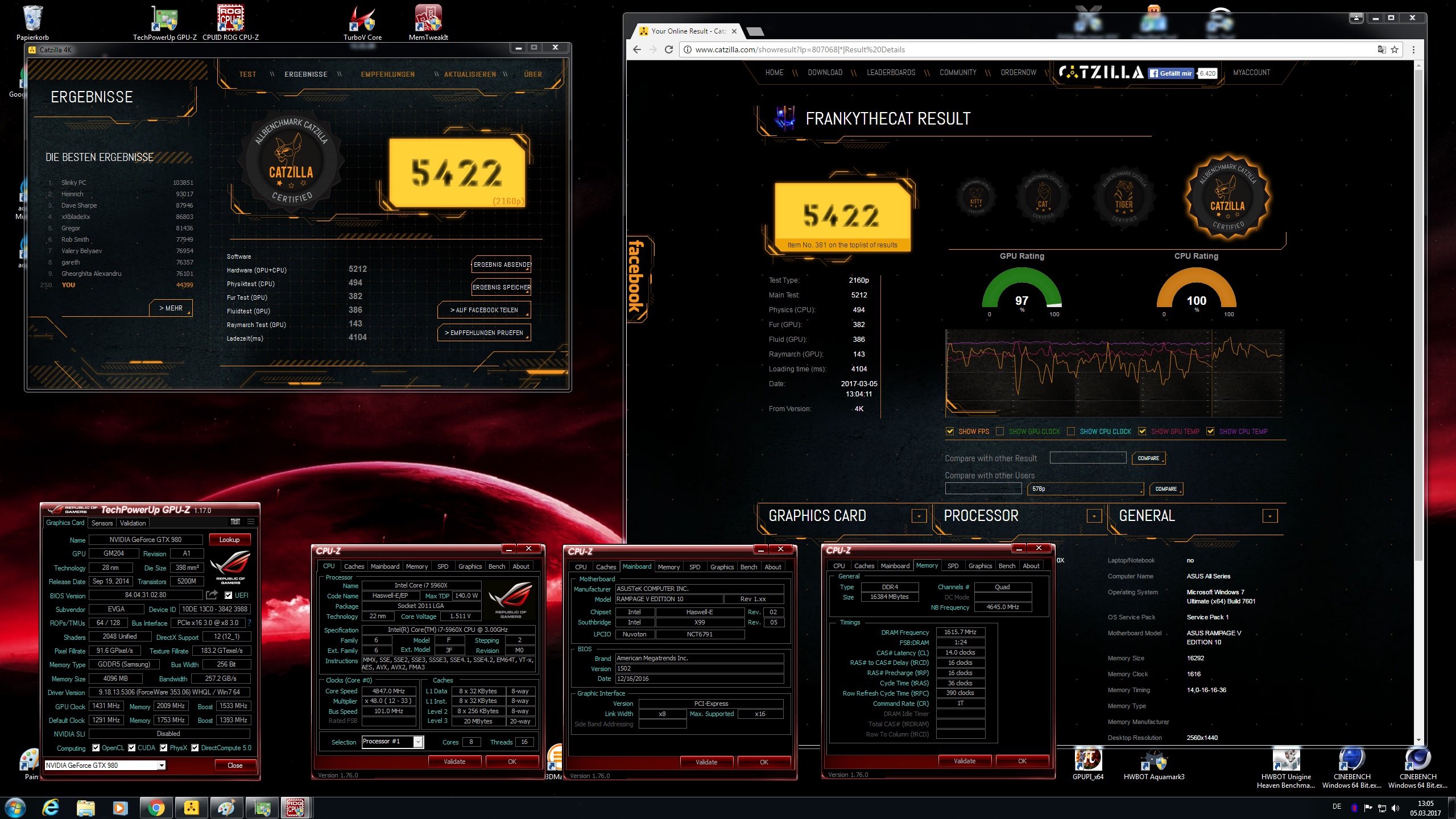The height and width of the screenshot is (819, 1456).
Task: Open Internet Explorer from the taskbar
Action: (x=51, y=808)
